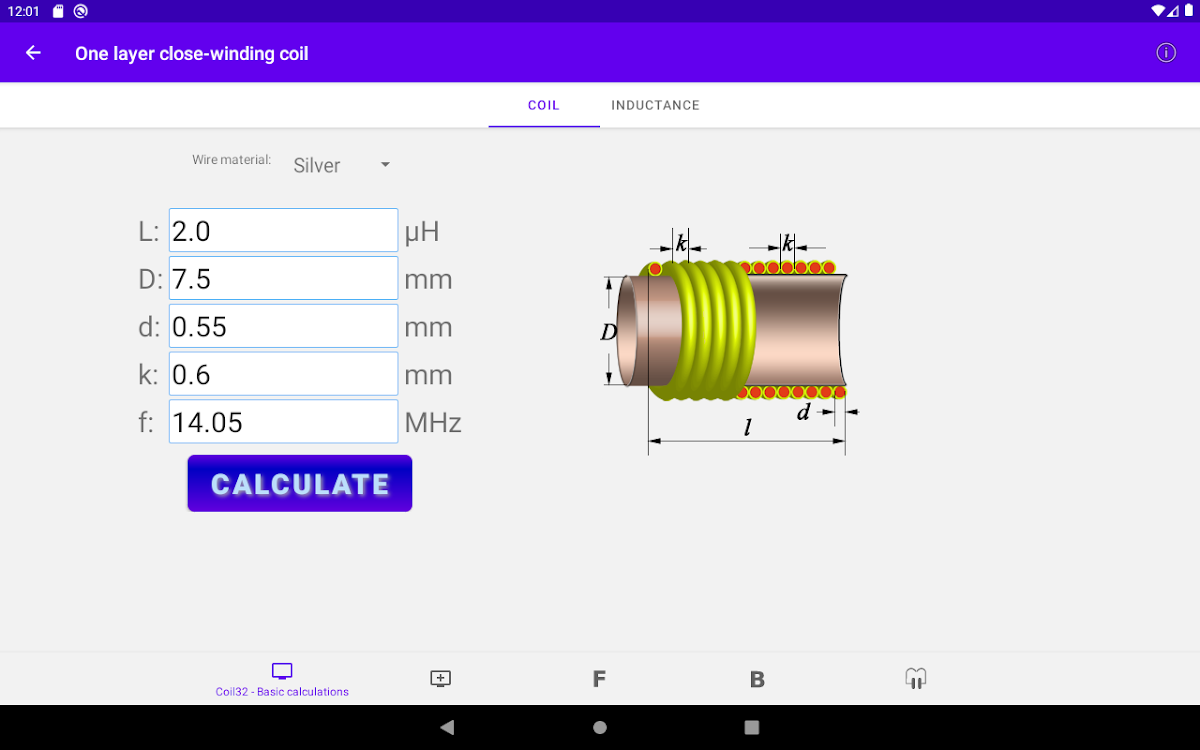The width and height of the screenshot is (1200, 750).
Task: Open the B bottom navigation icon
Action: coord(757,679)
